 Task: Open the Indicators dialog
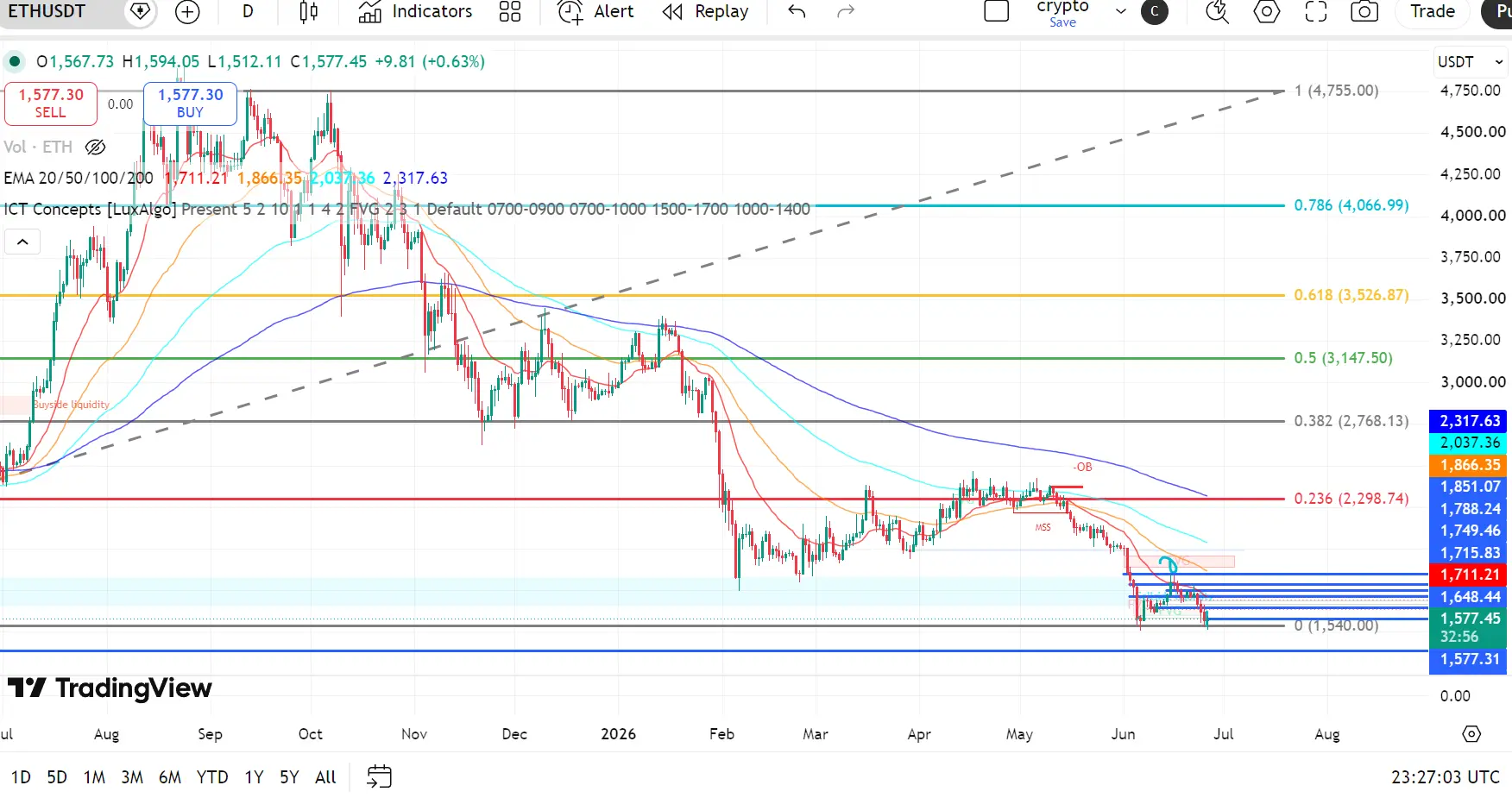click(x=416, y=11)
